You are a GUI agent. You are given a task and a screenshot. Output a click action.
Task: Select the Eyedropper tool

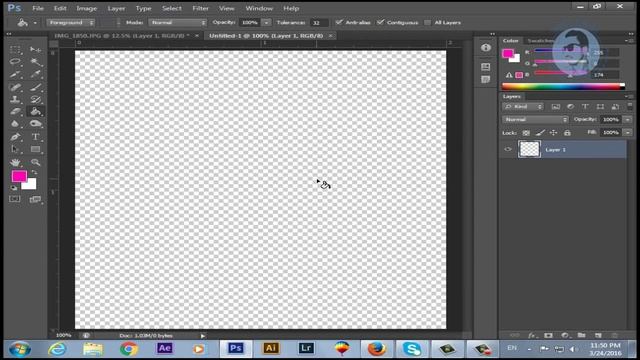pos(36,75)
